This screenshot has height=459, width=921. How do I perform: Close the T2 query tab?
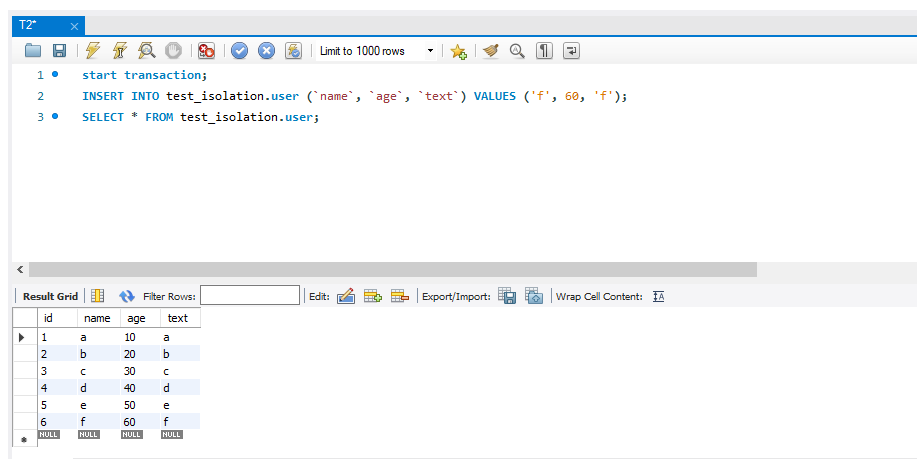pos(74,26)
